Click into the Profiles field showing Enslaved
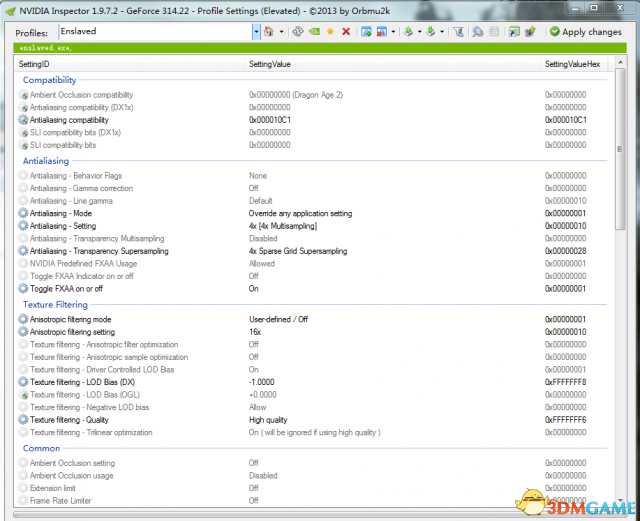Viewport: 640px width, 521px height. [156, 32]
